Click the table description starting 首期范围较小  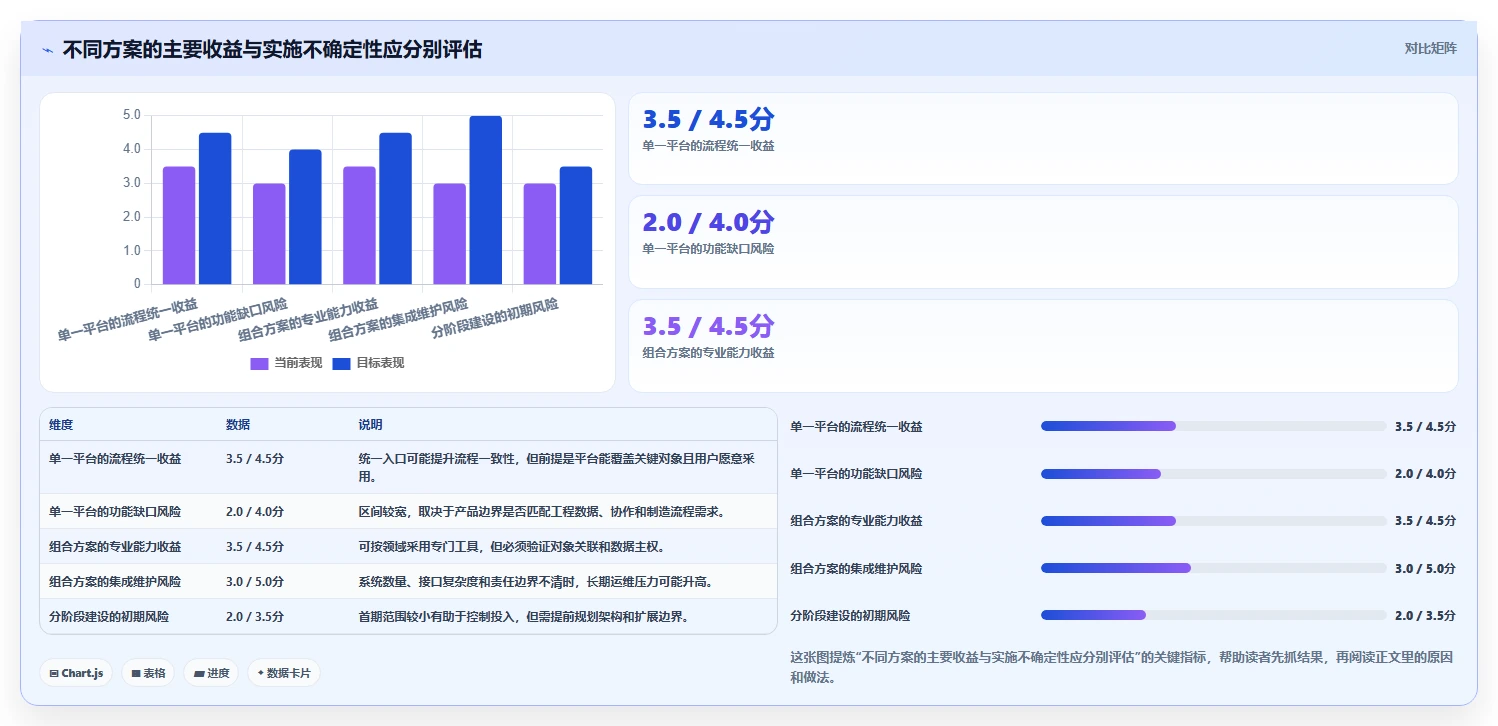point(523,616)
